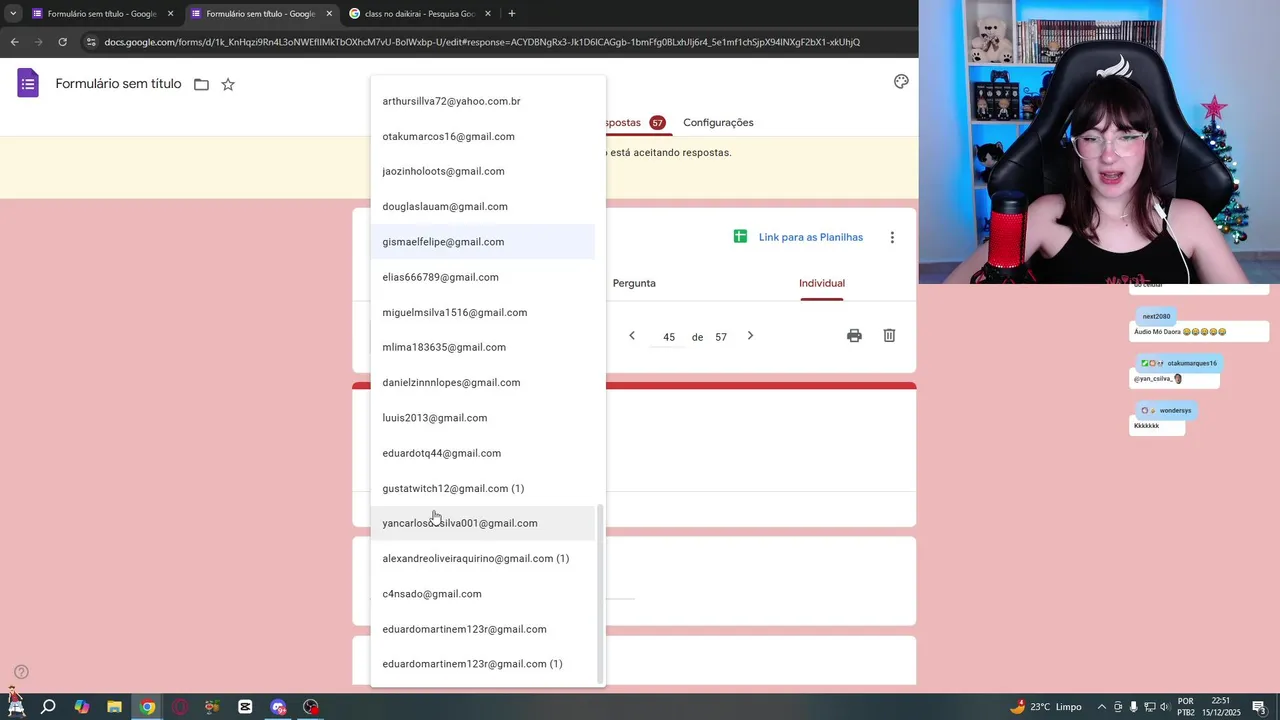
Task: Open the theme palette customizer icon
Action: click(x=901, y=82)
